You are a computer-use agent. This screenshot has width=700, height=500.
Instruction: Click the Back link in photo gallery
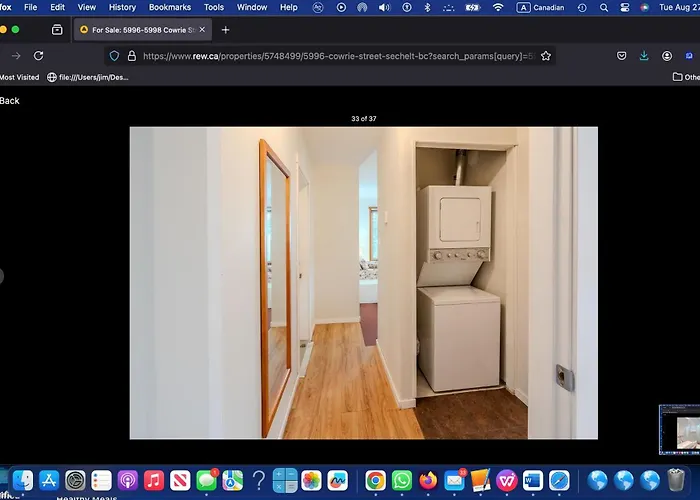pos(9,101)
